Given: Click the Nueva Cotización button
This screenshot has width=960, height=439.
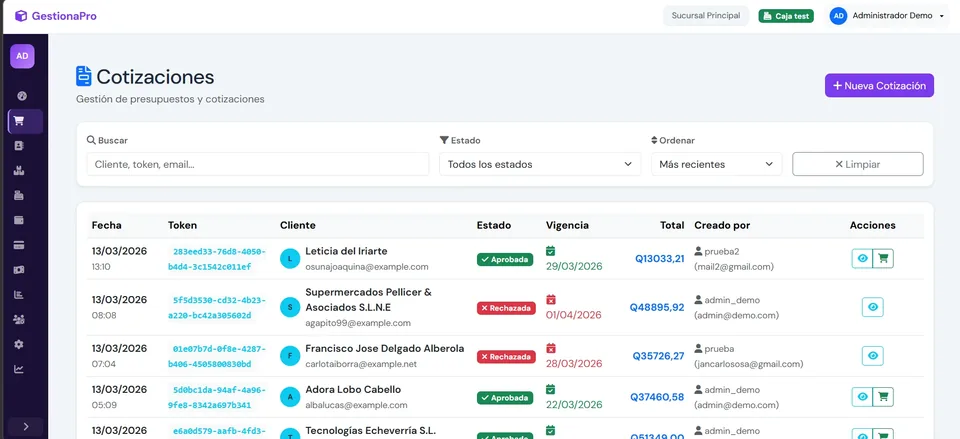Looking at the screenshot, I should click(x=879, y=86).
